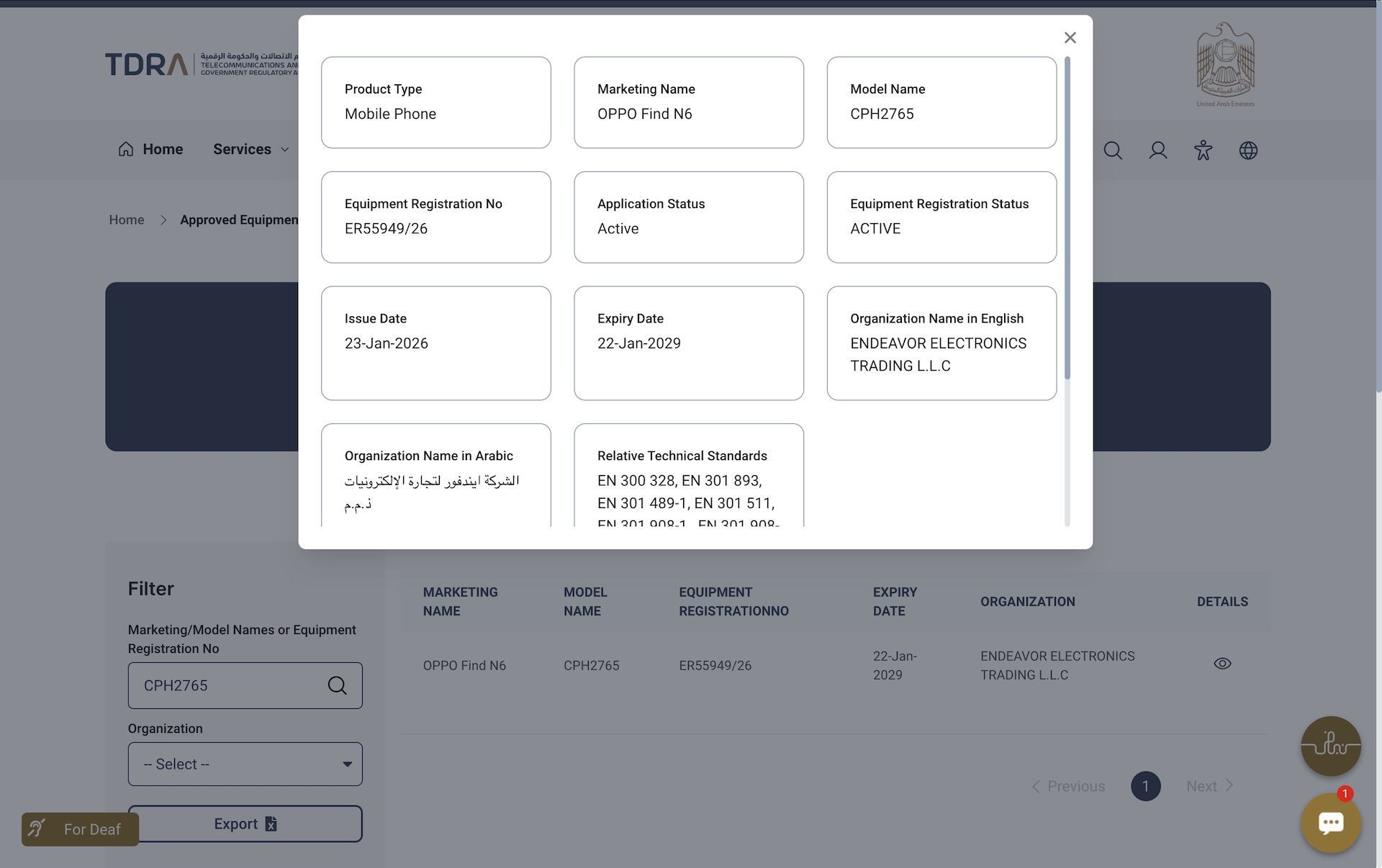Go to Previous results page
Screen dimensions: 1382x868
[1068, 786]
